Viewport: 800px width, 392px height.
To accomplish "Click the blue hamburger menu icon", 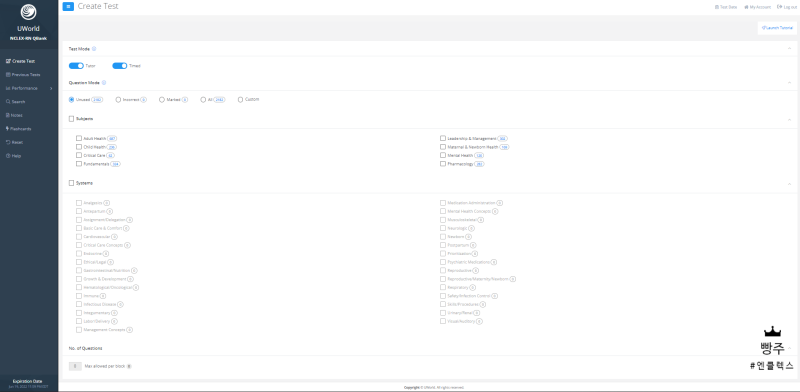I will 68,7.
